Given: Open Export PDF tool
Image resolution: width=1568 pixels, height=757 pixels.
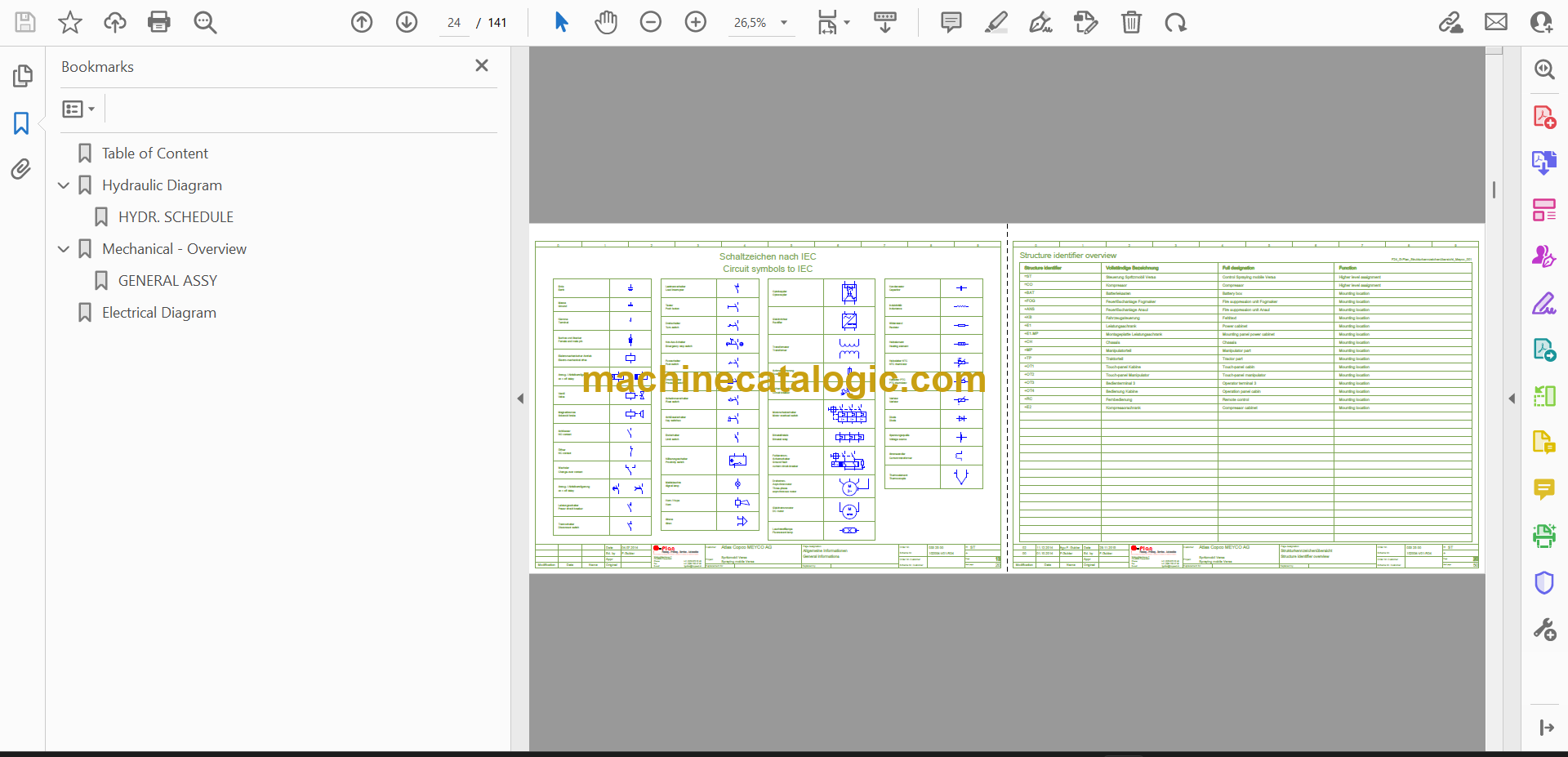Looking at the screenshot, I should (x=1544, y=163).
